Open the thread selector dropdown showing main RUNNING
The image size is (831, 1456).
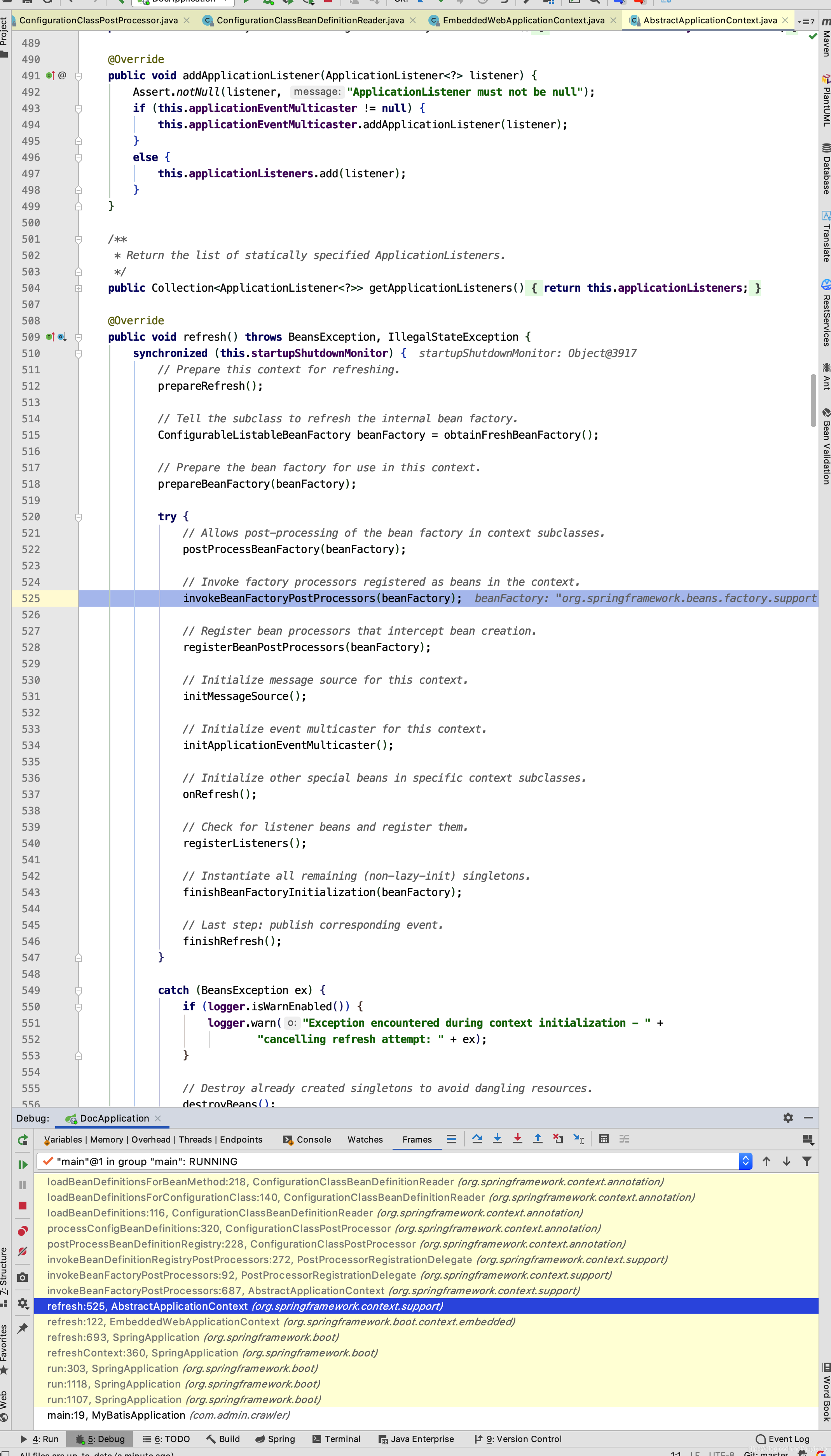395,1161
